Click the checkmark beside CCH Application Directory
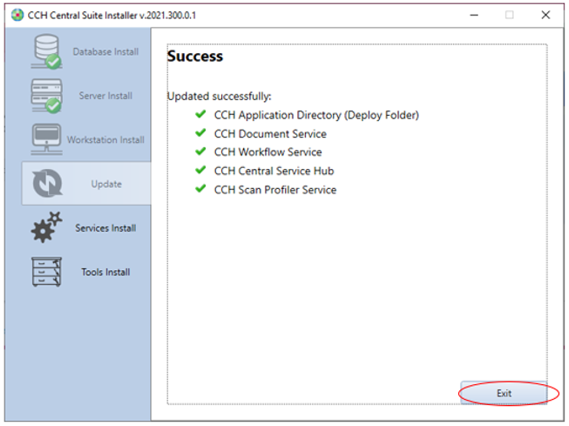Viewport: 569px width, 426px height. pyautogui.click(x=201, y=114)
